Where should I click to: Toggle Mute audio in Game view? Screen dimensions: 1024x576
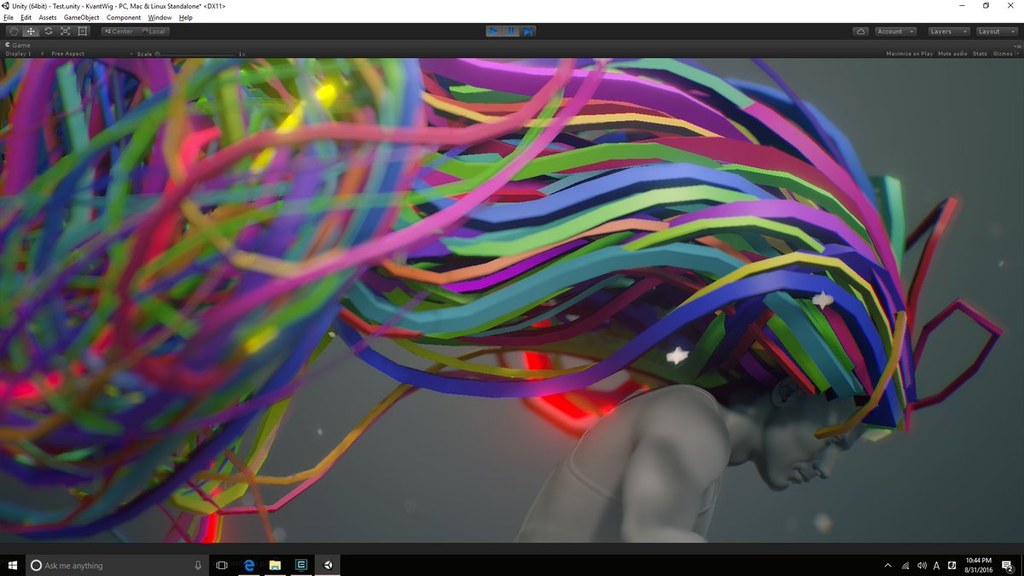pyautogui.click(x=952, y=54)
